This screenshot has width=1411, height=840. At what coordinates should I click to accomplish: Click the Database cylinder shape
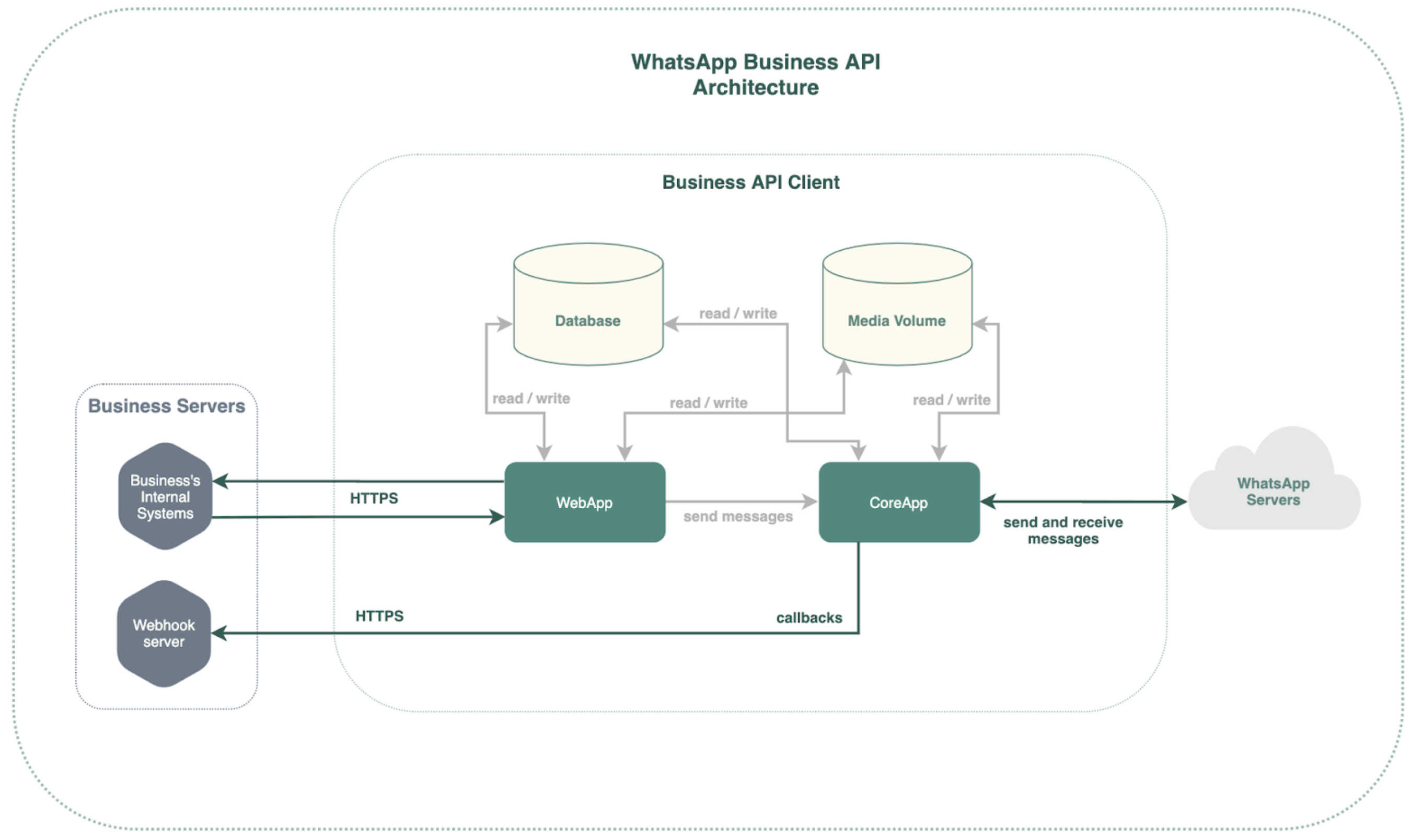pyautogui.click(x=588, y=305)
